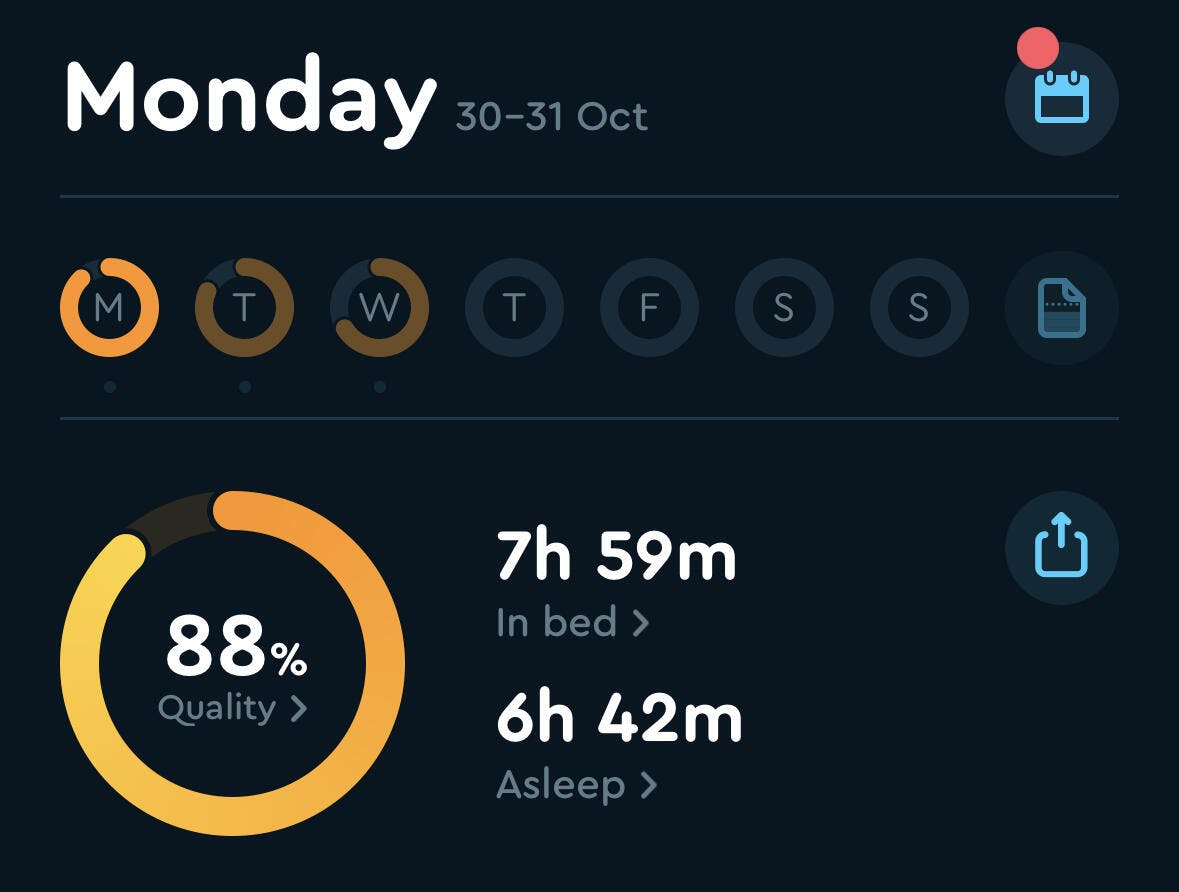Tap the 7h 59m time value
The image size is (1179, 892).
[x=616, y=558]
